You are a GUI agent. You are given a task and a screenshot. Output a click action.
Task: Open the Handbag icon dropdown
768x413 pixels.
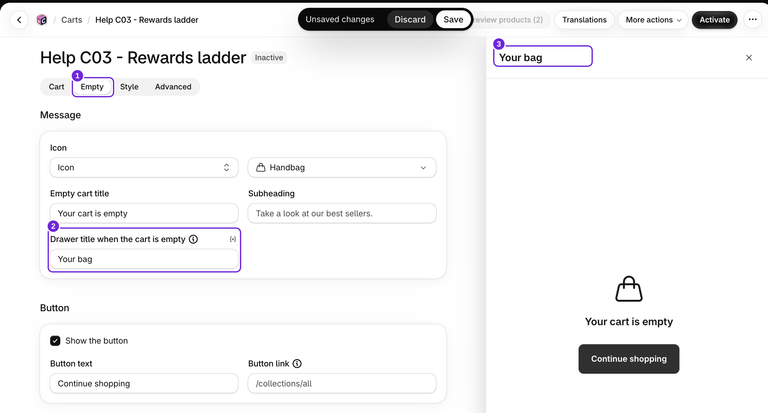(x=342, y=168)
